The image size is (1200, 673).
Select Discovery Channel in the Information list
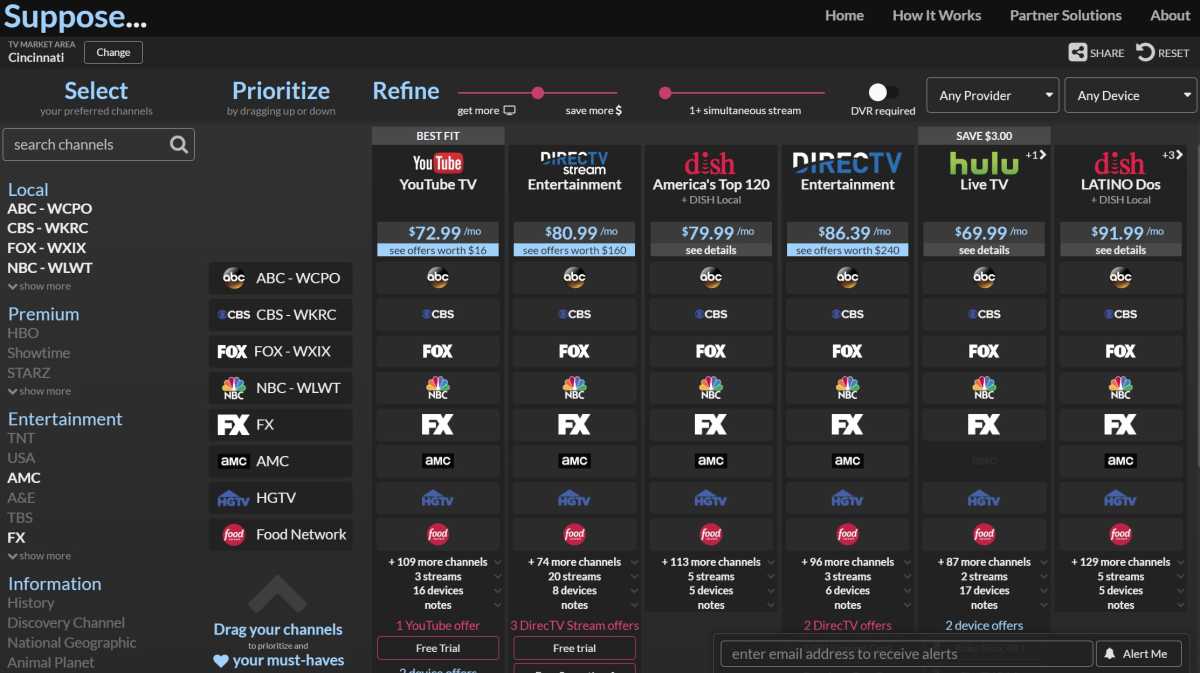66,623
